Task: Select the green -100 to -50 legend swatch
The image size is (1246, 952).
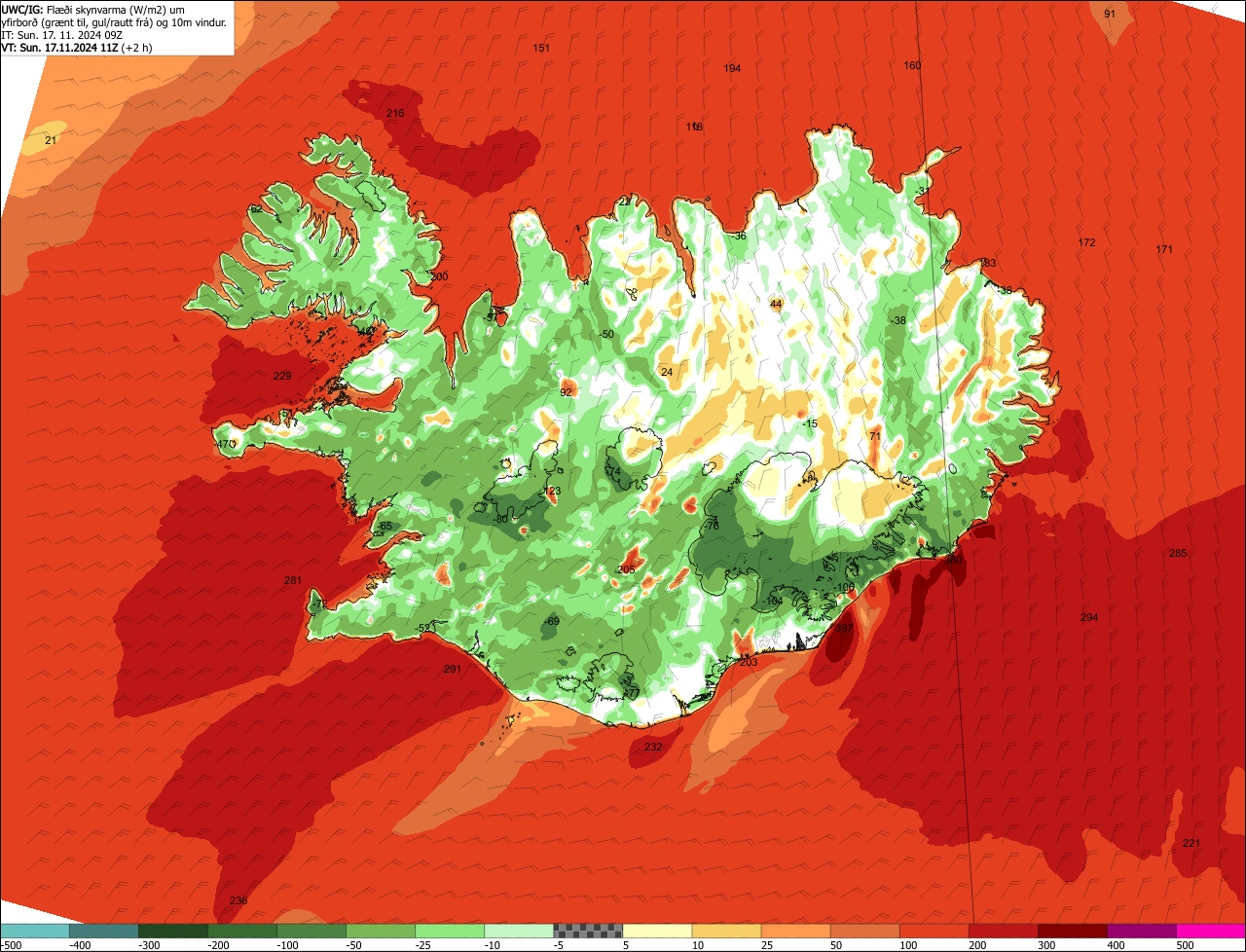Action: coord(311,931)
